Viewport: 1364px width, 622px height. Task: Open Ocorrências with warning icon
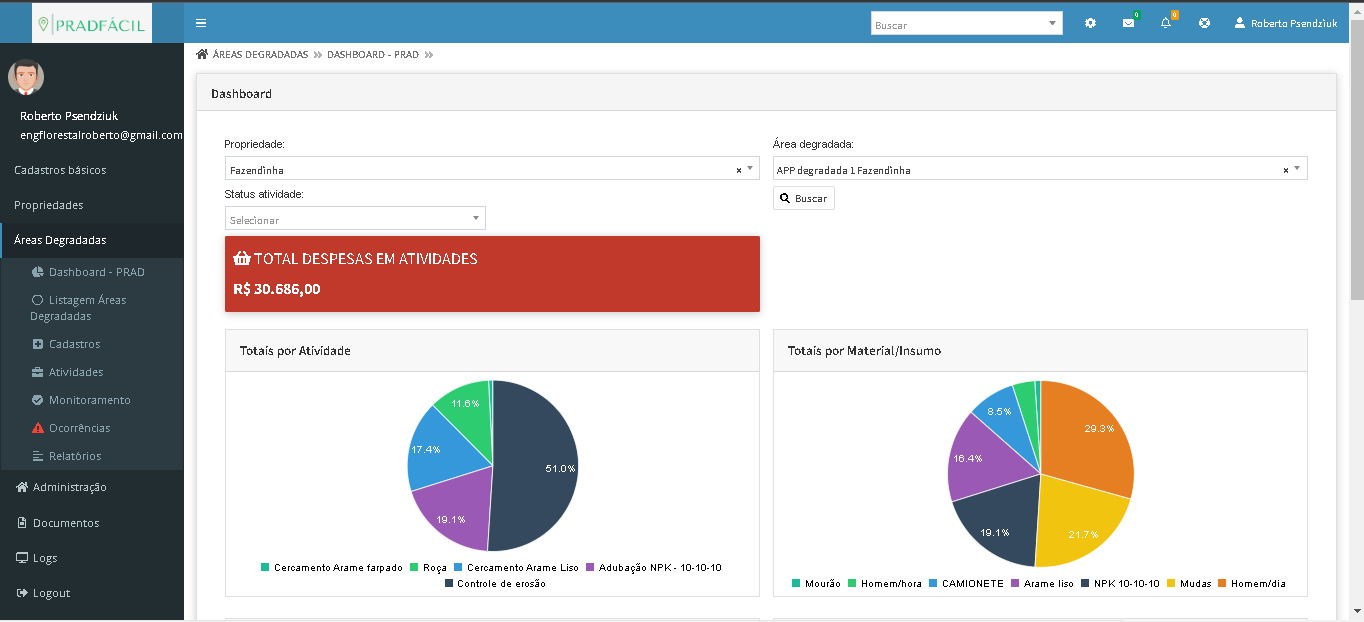coord(79,428)
